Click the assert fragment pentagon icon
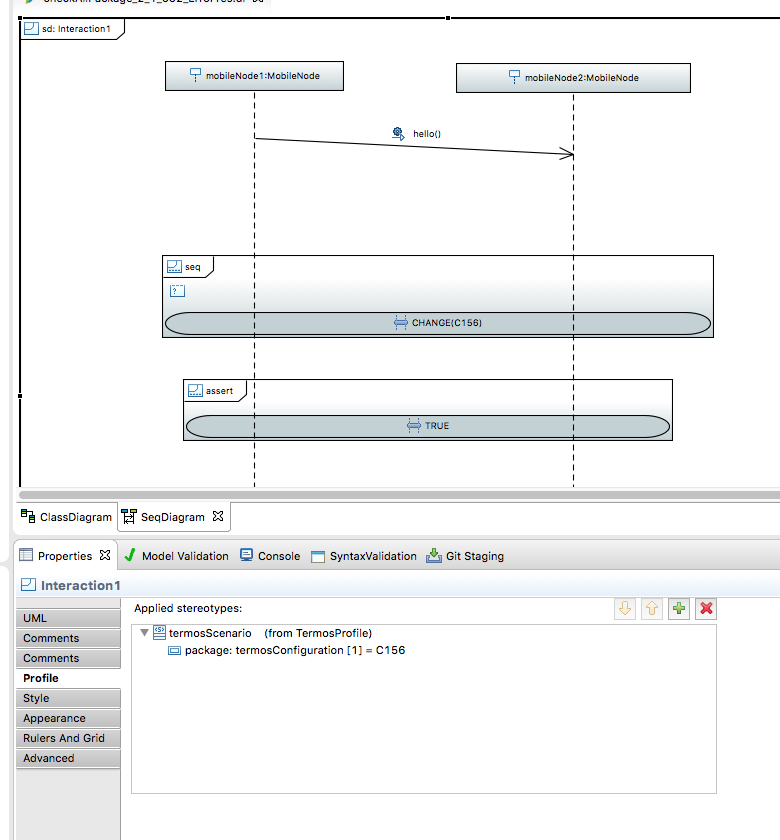This screenshot has width=780, height=840. coord(195,391)
